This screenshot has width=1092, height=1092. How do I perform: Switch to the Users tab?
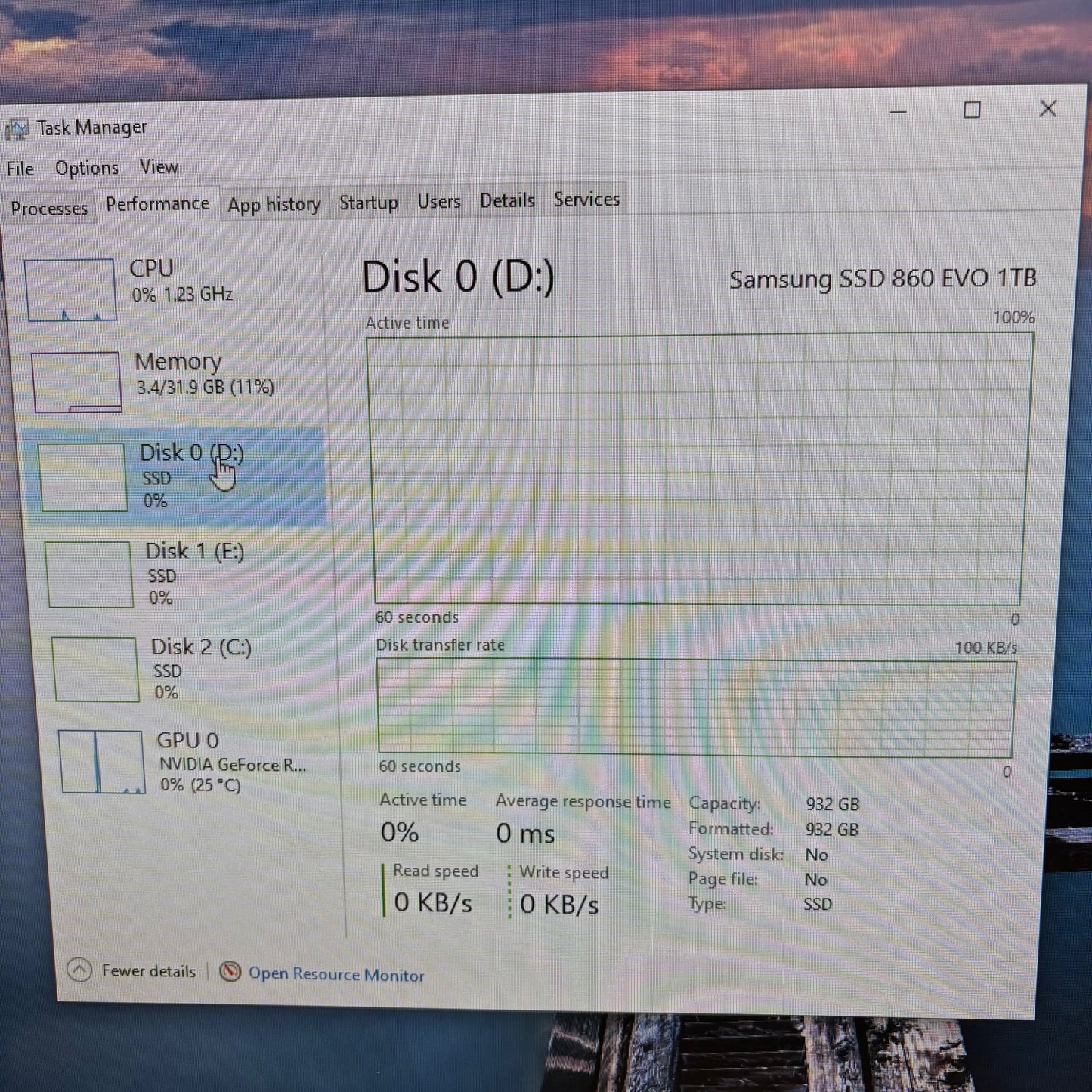click(x=439, y=202)
